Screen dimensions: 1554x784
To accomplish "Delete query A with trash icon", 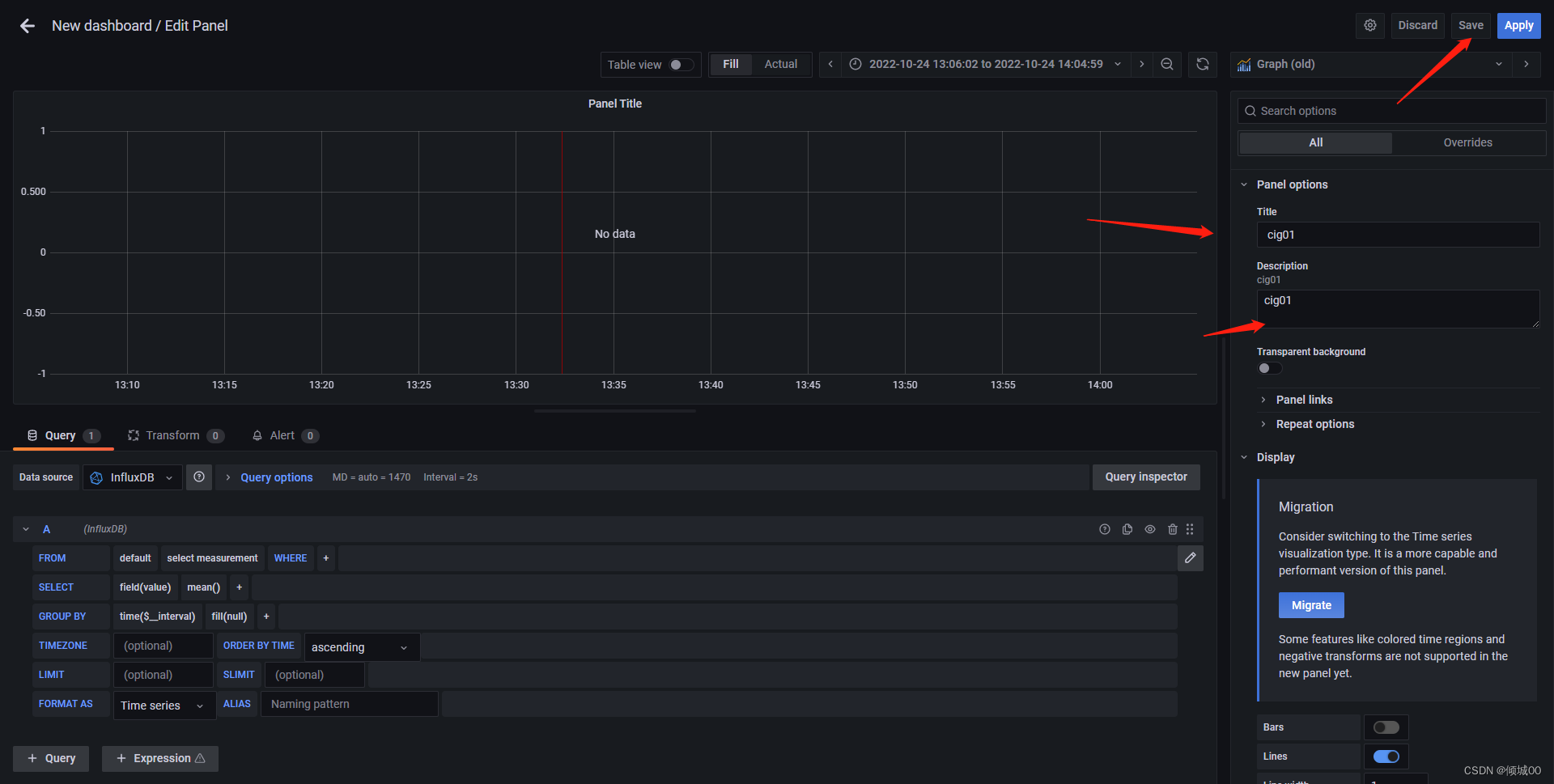I will click(1173, 529).
